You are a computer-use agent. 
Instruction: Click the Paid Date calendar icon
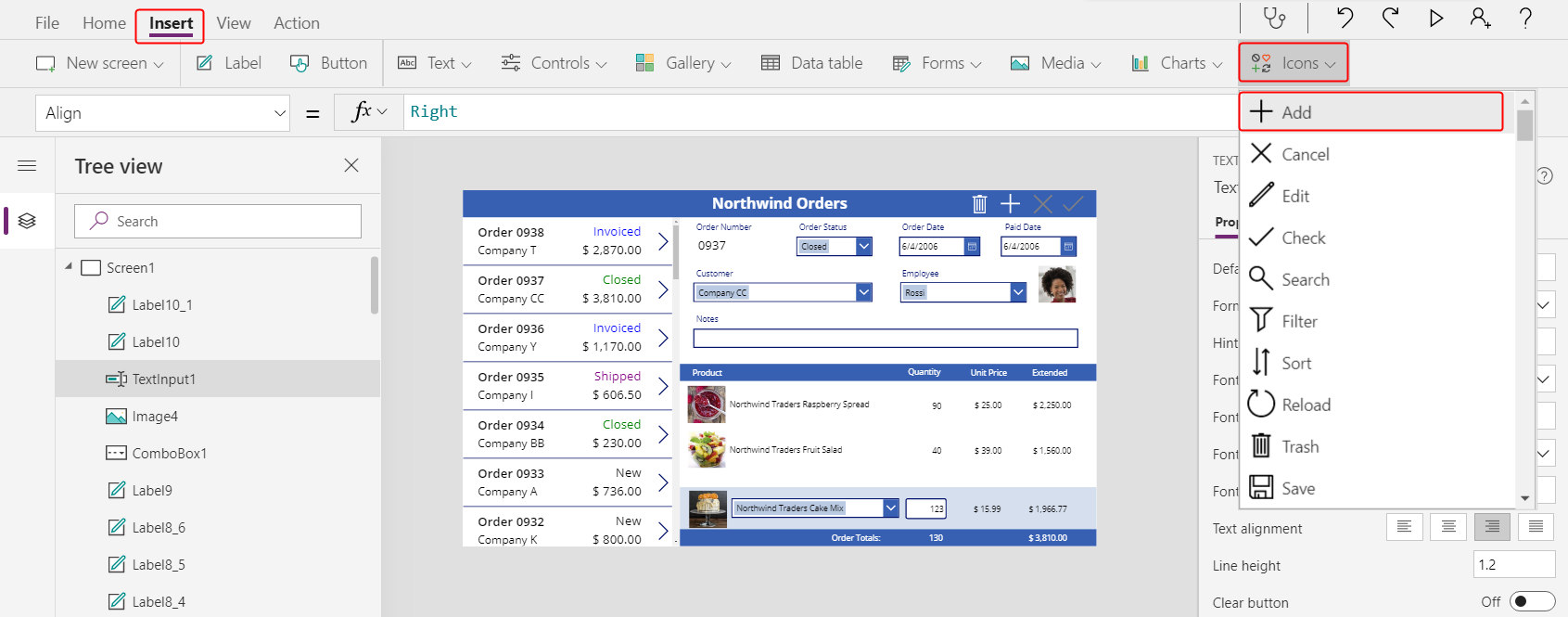(1068, 246)
